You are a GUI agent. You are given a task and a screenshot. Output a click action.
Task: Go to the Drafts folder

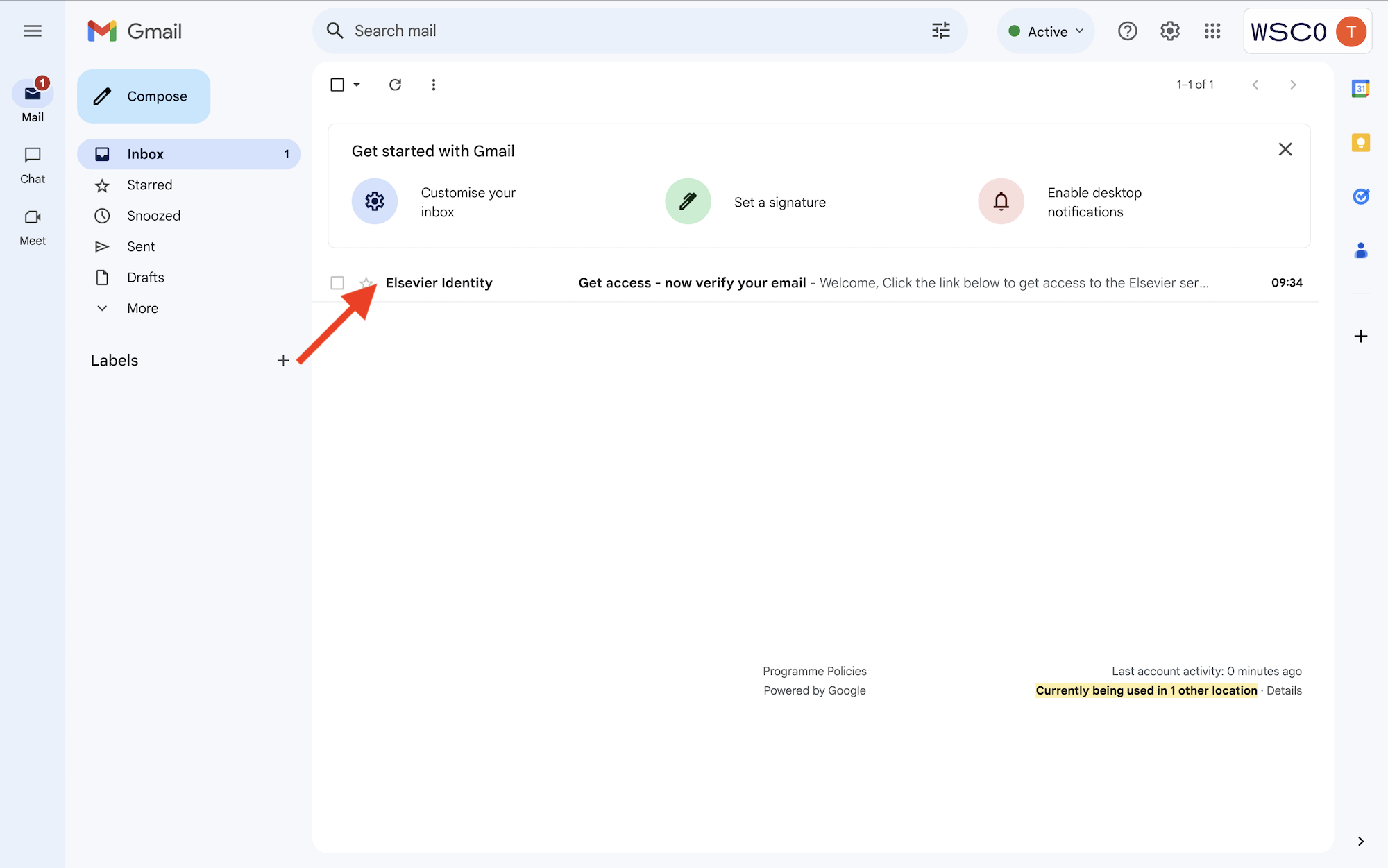(145, 278)
